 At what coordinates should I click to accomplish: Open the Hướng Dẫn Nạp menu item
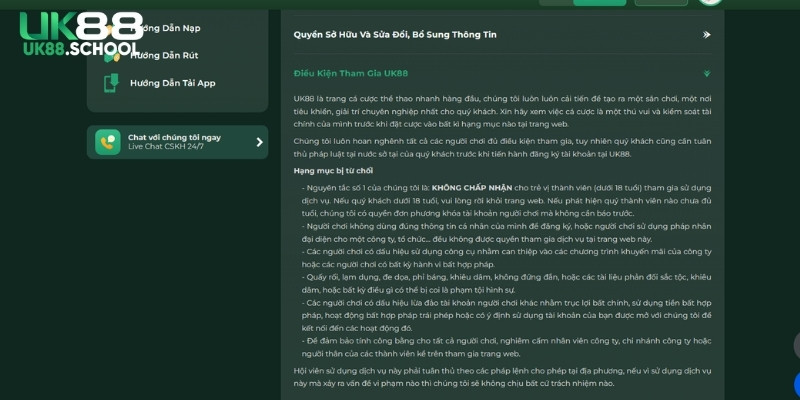[x=165, y=28]
